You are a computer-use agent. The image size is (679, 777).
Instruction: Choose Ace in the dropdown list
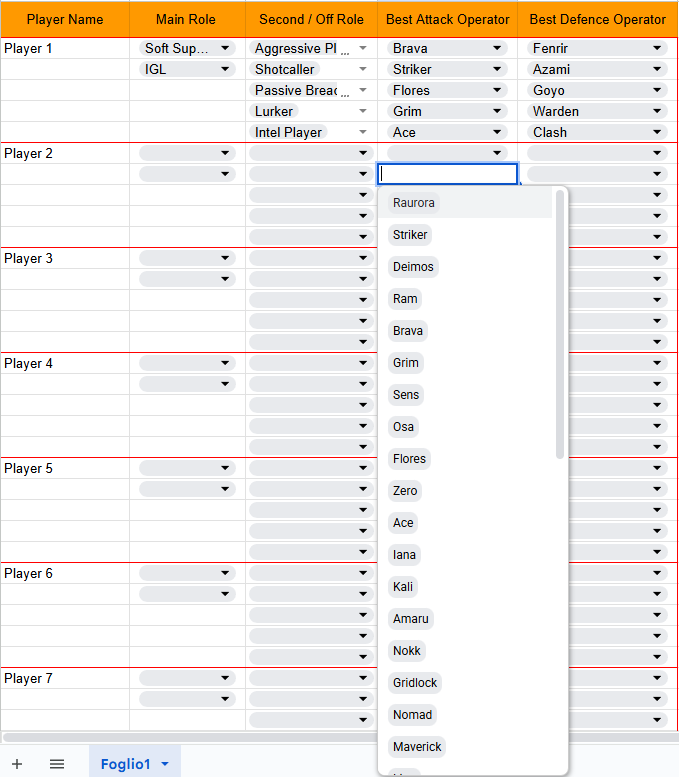pyautogui.click(x=403, y=523)
